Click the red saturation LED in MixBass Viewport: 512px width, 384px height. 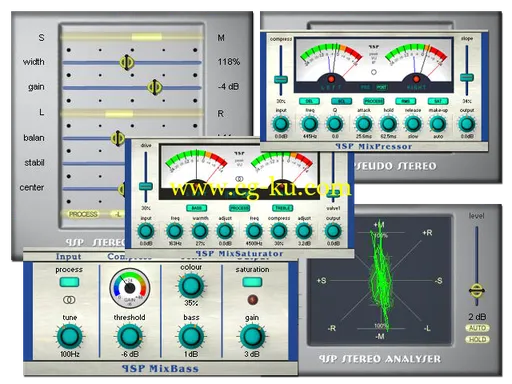[x=252, y=300]
